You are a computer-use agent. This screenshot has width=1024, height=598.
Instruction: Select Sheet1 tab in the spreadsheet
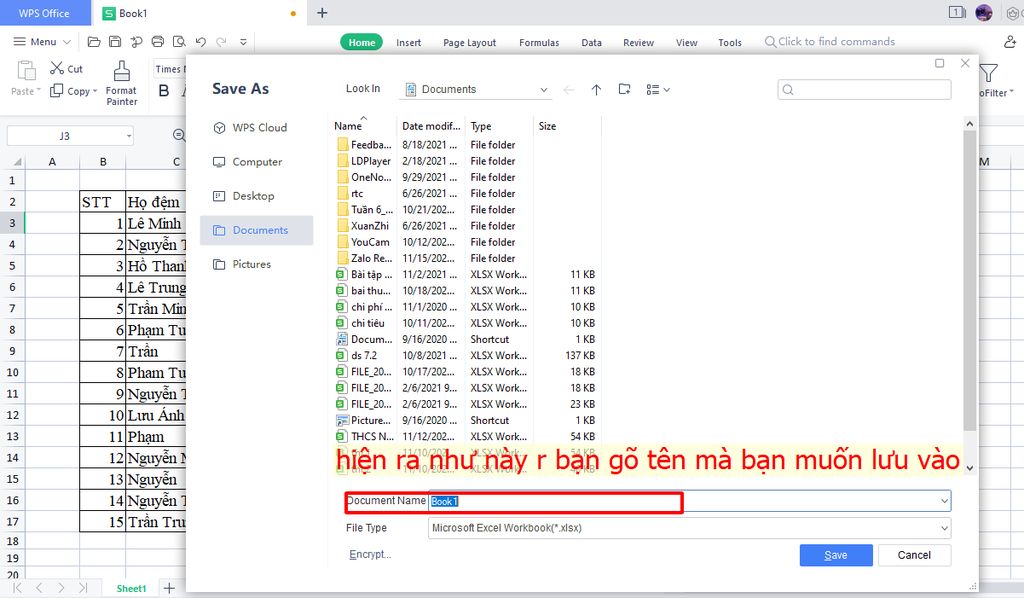coord(131,588)
